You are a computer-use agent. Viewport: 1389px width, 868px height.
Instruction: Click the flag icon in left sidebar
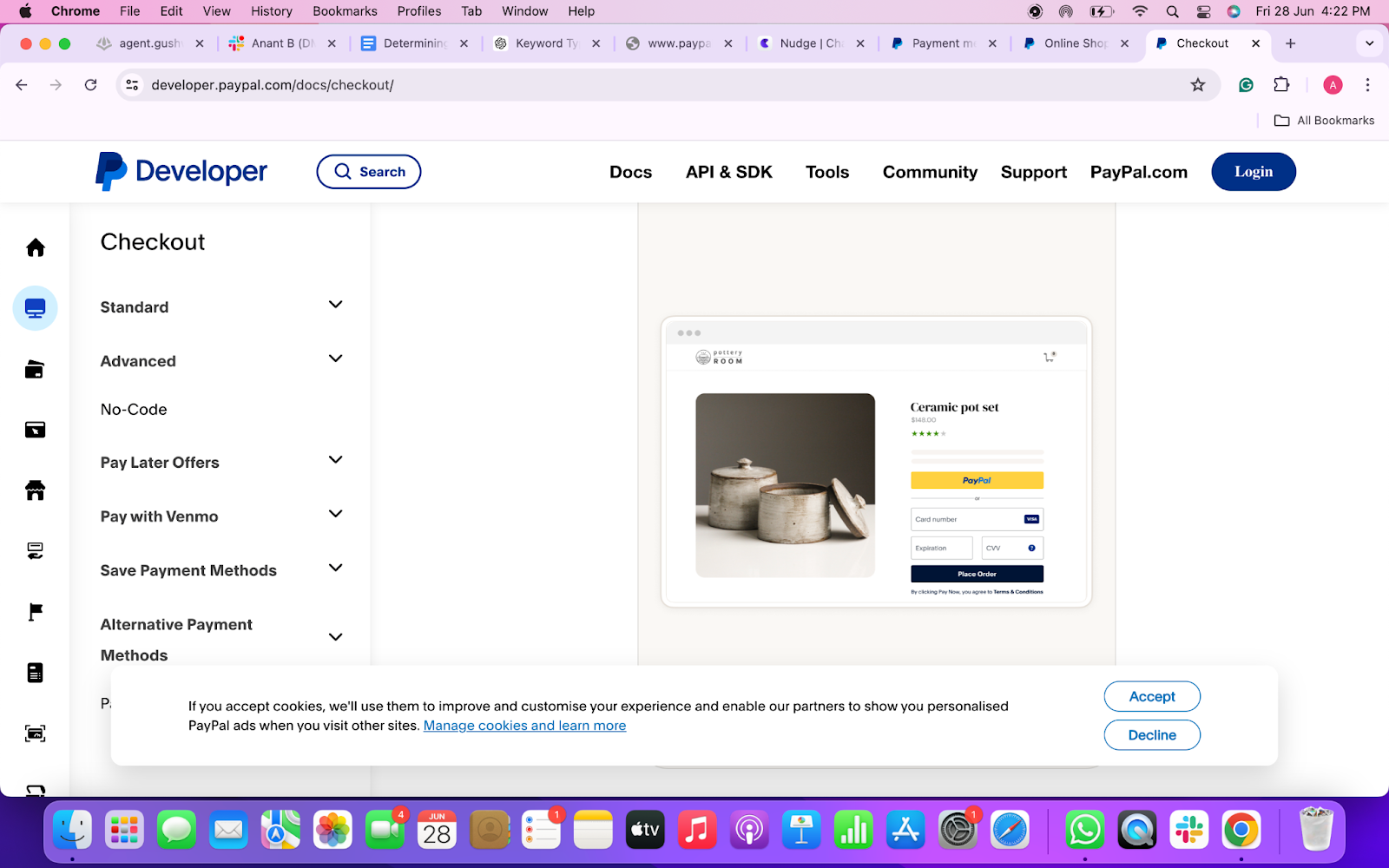(x=36, y=612)
